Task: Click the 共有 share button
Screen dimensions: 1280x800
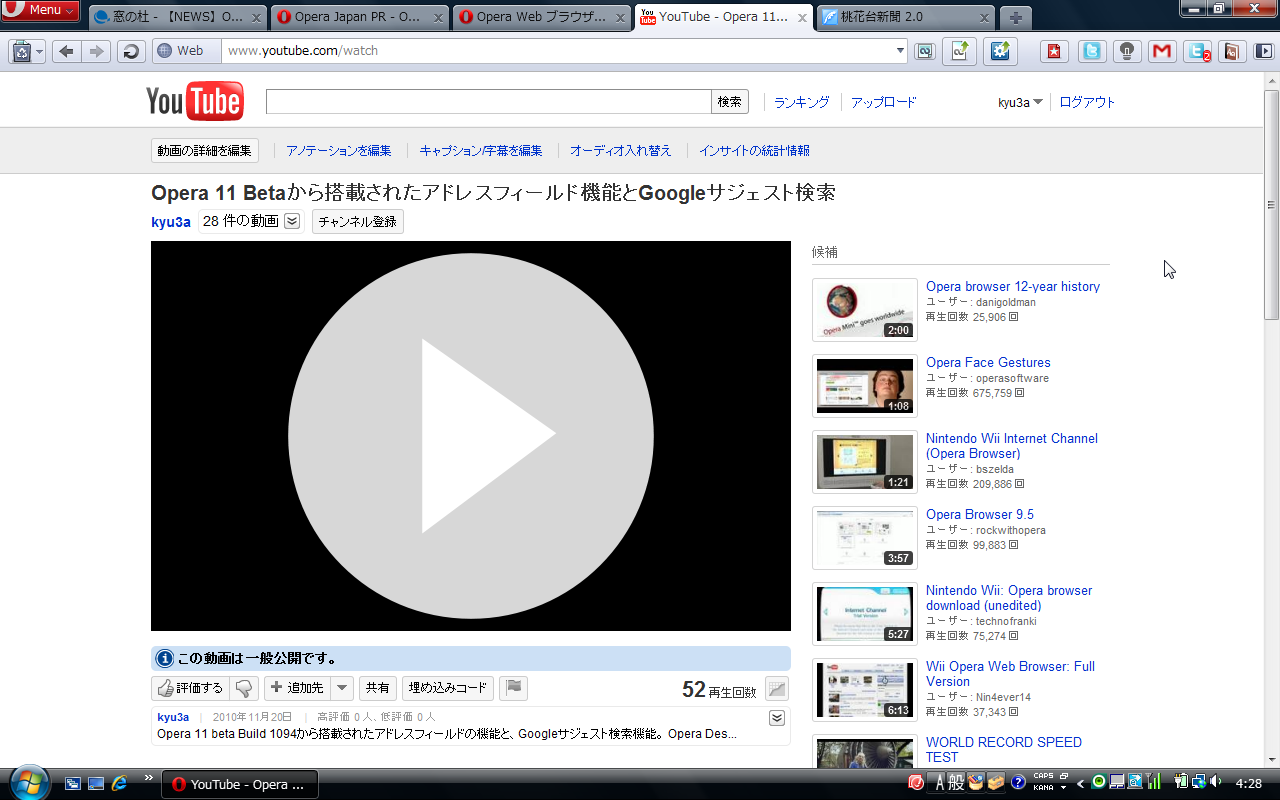Action: tap(377, 688)
